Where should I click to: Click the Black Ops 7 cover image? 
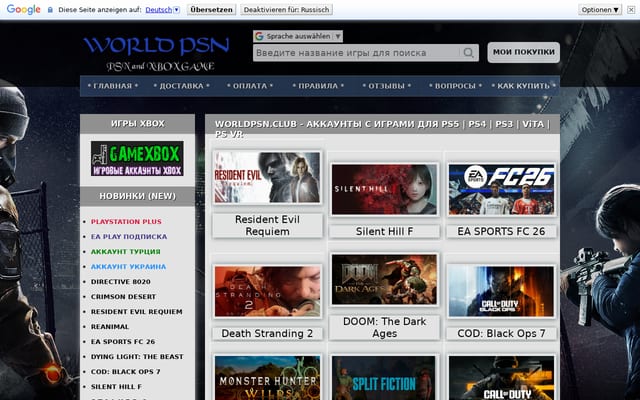point(501,291)
